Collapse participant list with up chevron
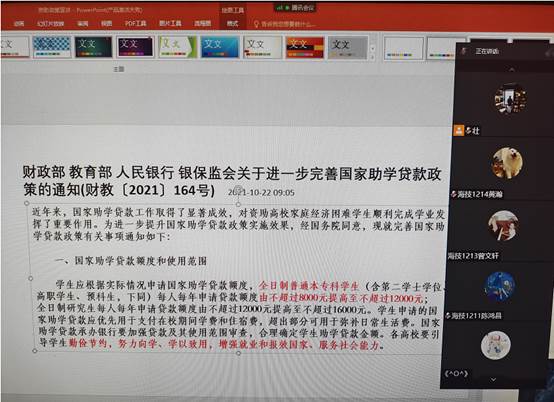Image resolution: width=554 pixels, height=402 pixels. pos(512,70)
